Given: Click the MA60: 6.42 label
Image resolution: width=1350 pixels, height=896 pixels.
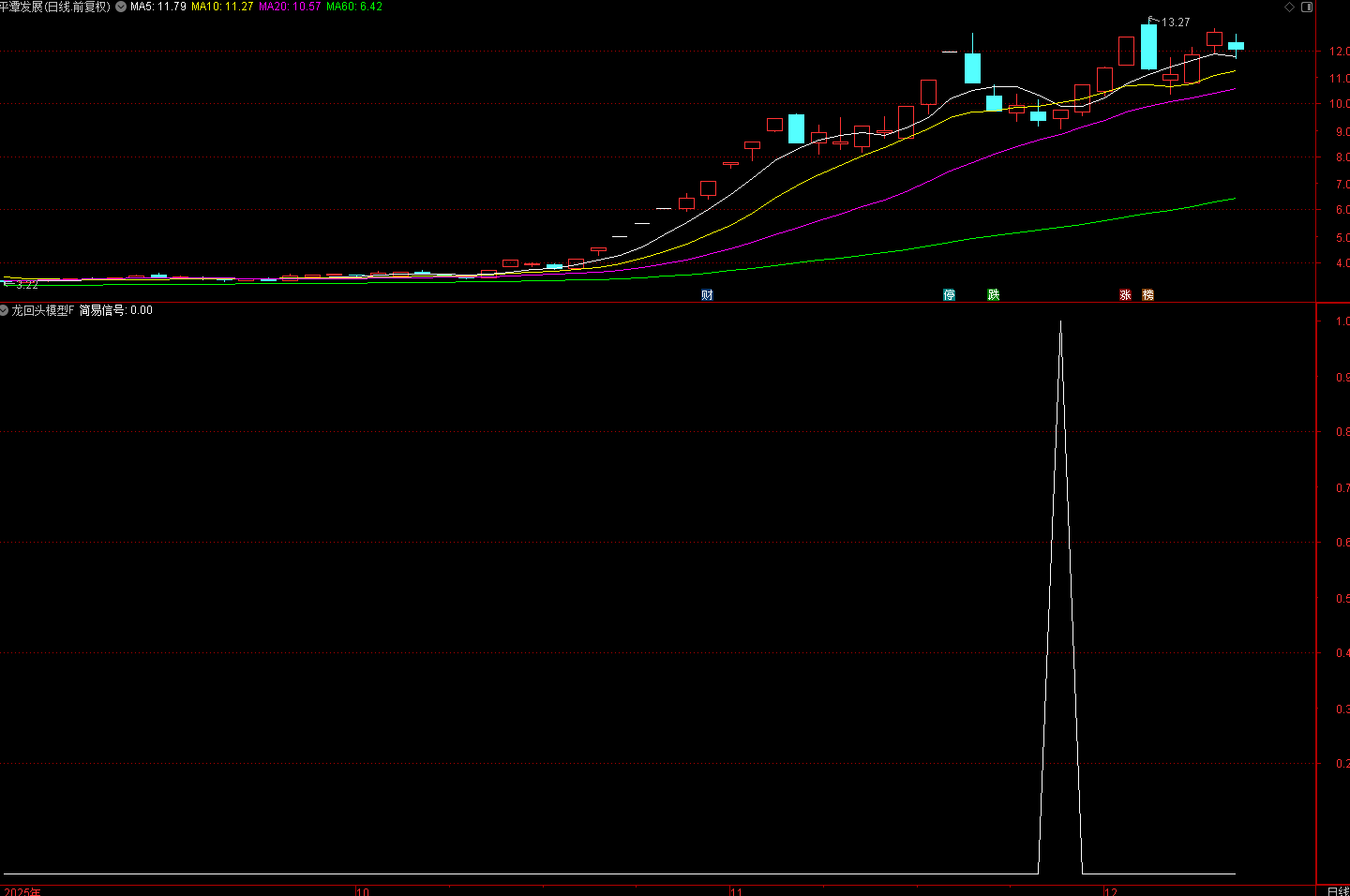Looking at the screenshot, I should 354,7.
